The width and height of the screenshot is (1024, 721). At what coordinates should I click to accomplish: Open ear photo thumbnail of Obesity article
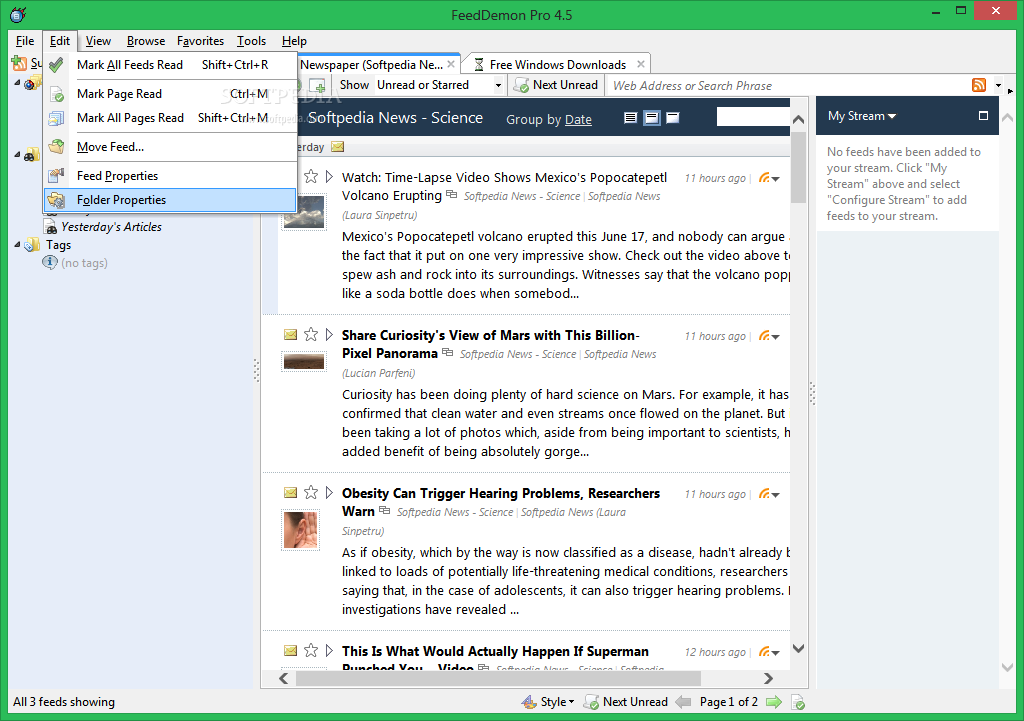pyautogui.click(x=300, y=529)
